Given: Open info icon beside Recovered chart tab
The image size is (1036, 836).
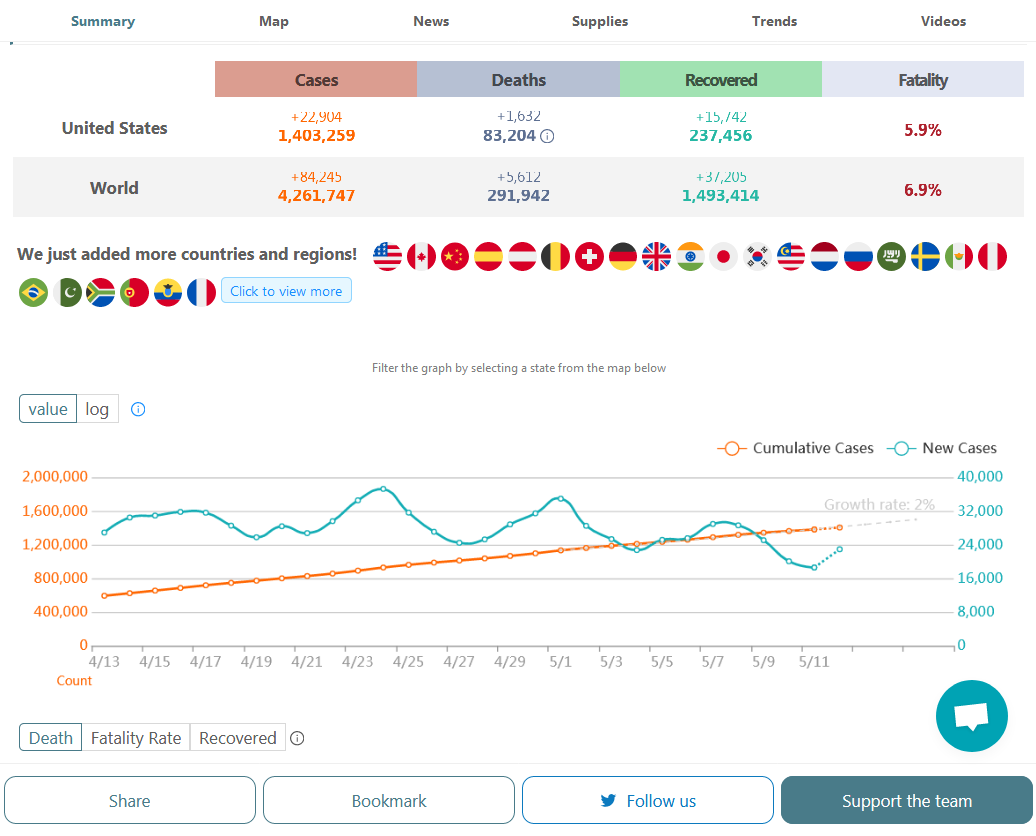Looking at the screenshot, I should [x=297, y=738].
